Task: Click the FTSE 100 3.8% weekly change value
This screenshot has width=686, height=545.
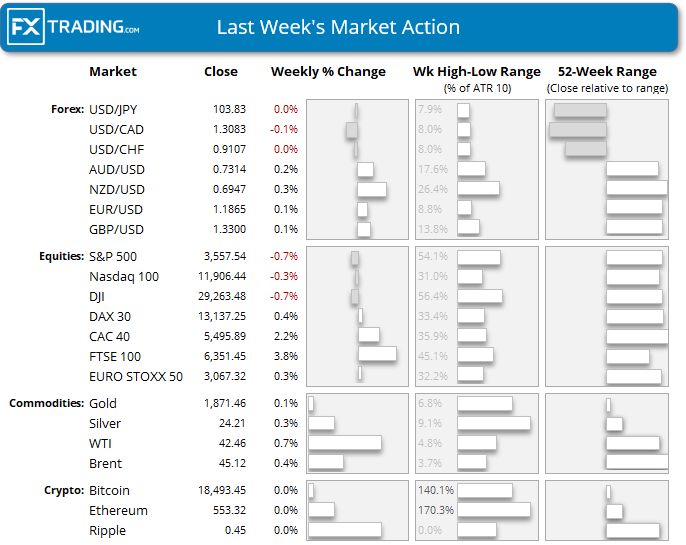Action: click(286, 356)
